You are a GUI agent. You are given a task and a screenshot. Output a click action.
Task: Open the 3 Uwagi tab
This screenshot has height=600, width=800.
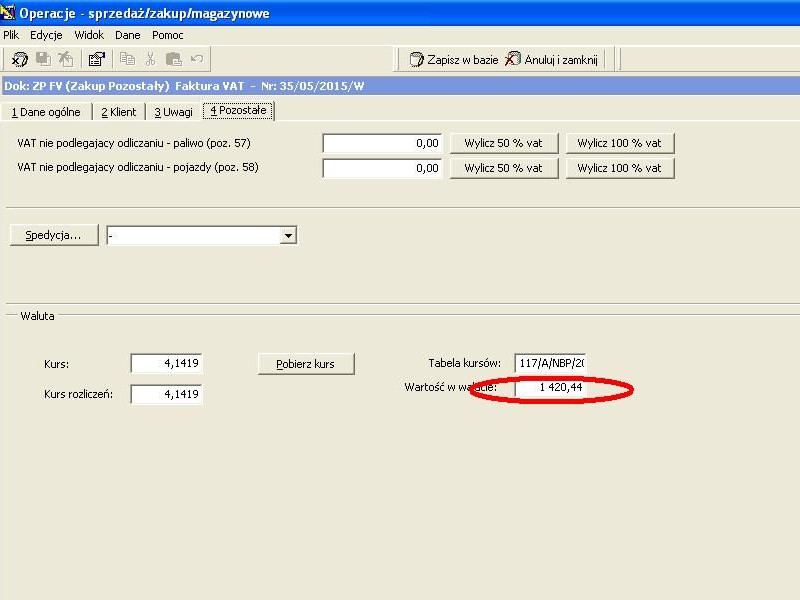point(173,112)
